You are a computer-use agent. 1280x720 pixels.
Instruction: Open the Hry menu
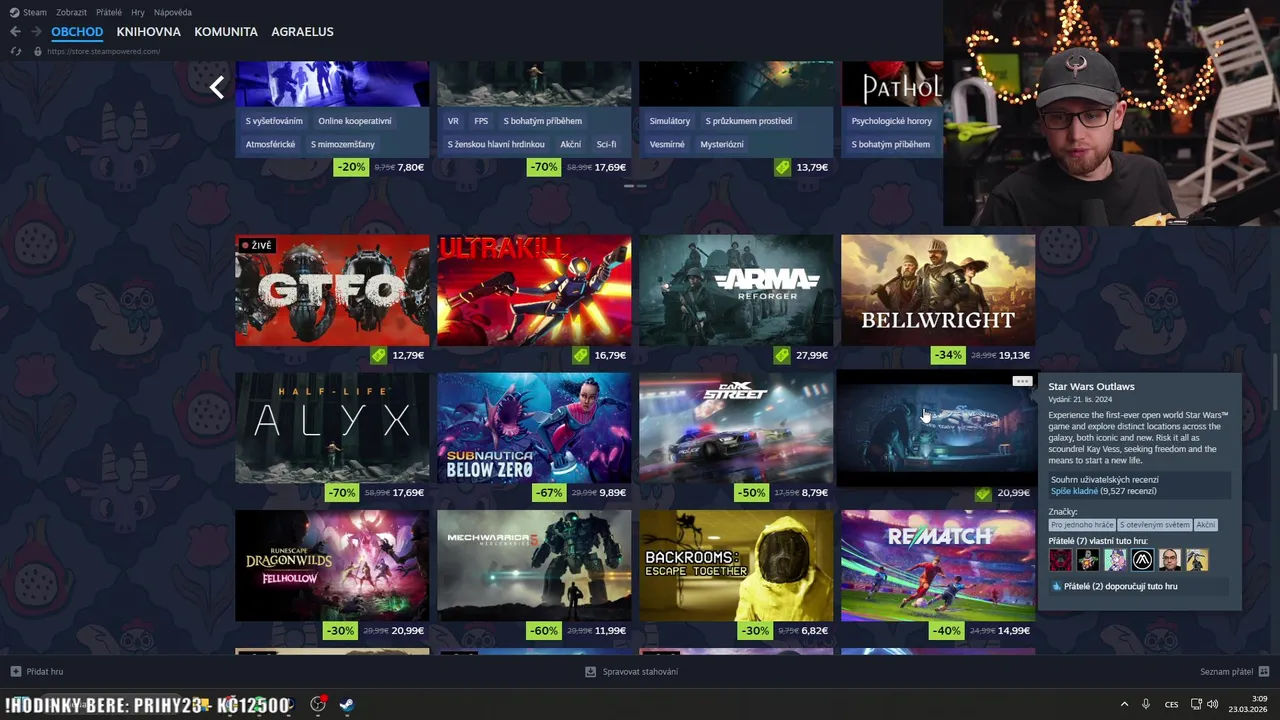point(138,12)
